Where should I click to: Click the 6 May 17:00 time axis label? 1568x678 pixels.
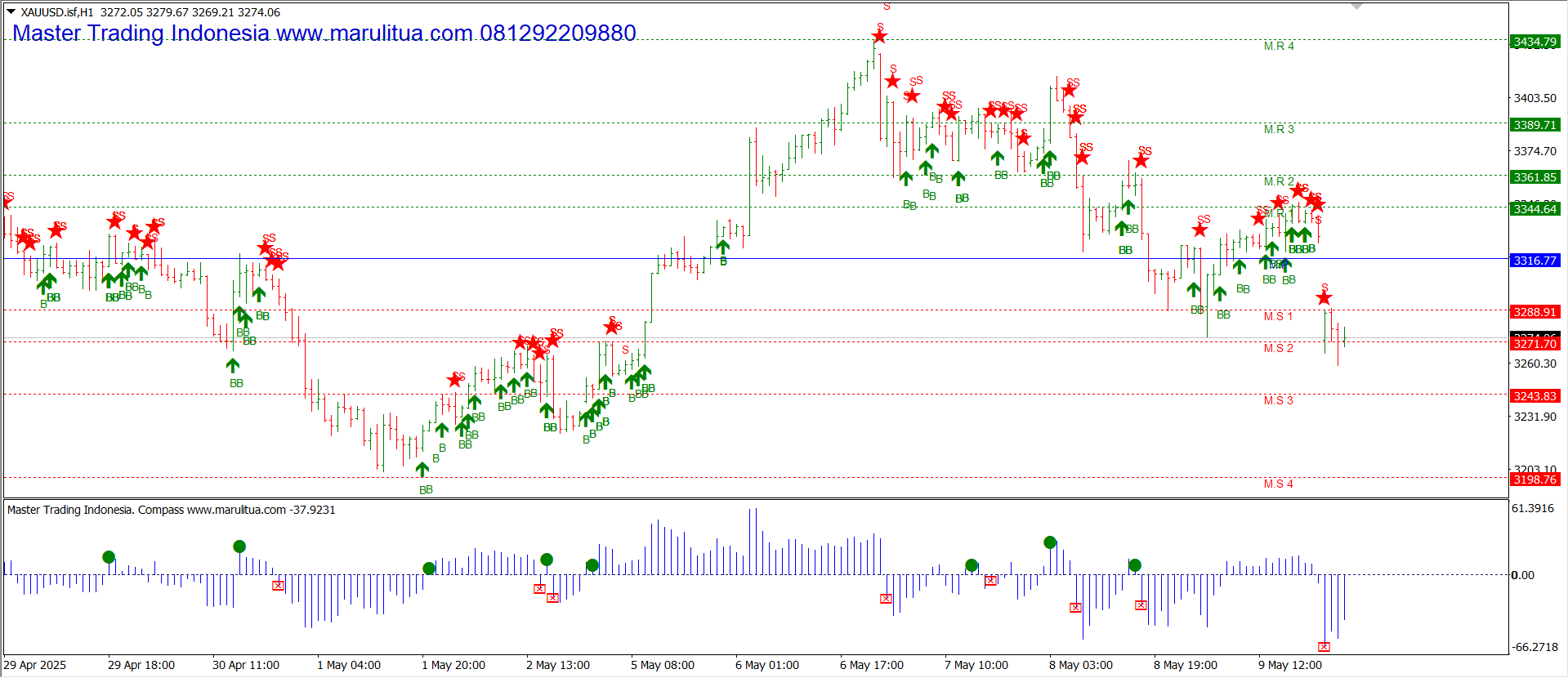click(871, 665)
